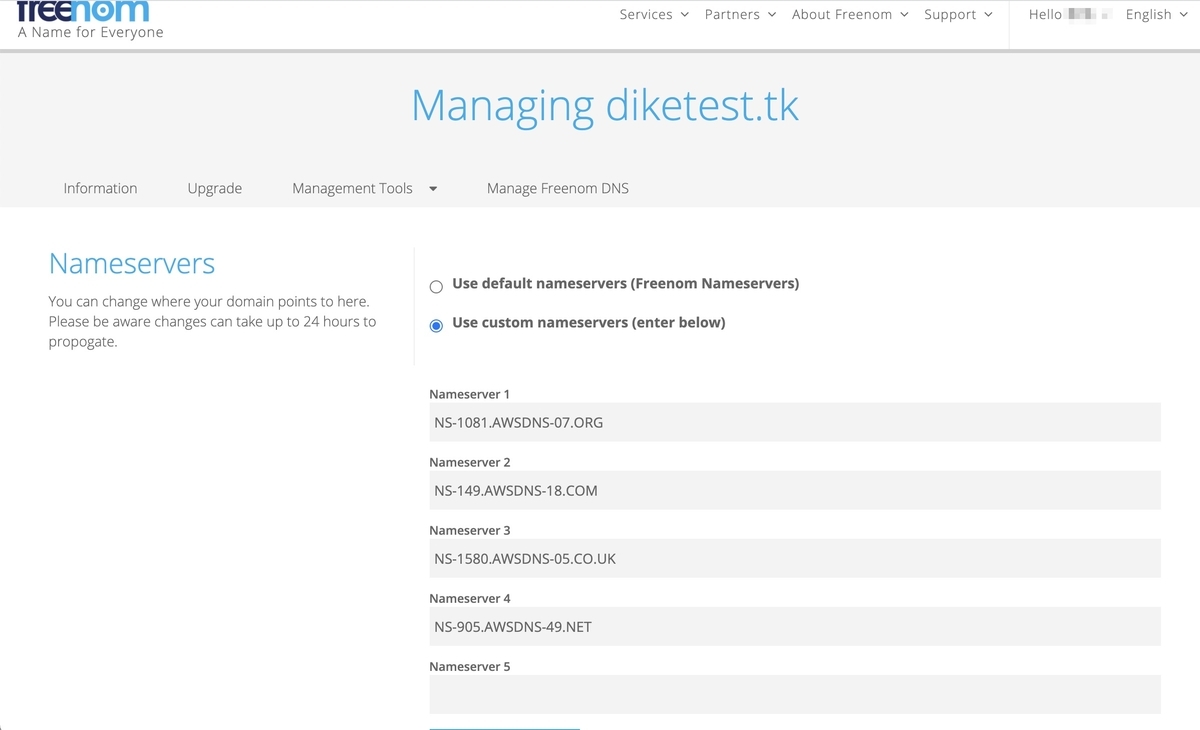The height and width of the screenshot is (730, 1200).
Task: Click the Nameserver 2 input field
Action: [x=795, y=490]
